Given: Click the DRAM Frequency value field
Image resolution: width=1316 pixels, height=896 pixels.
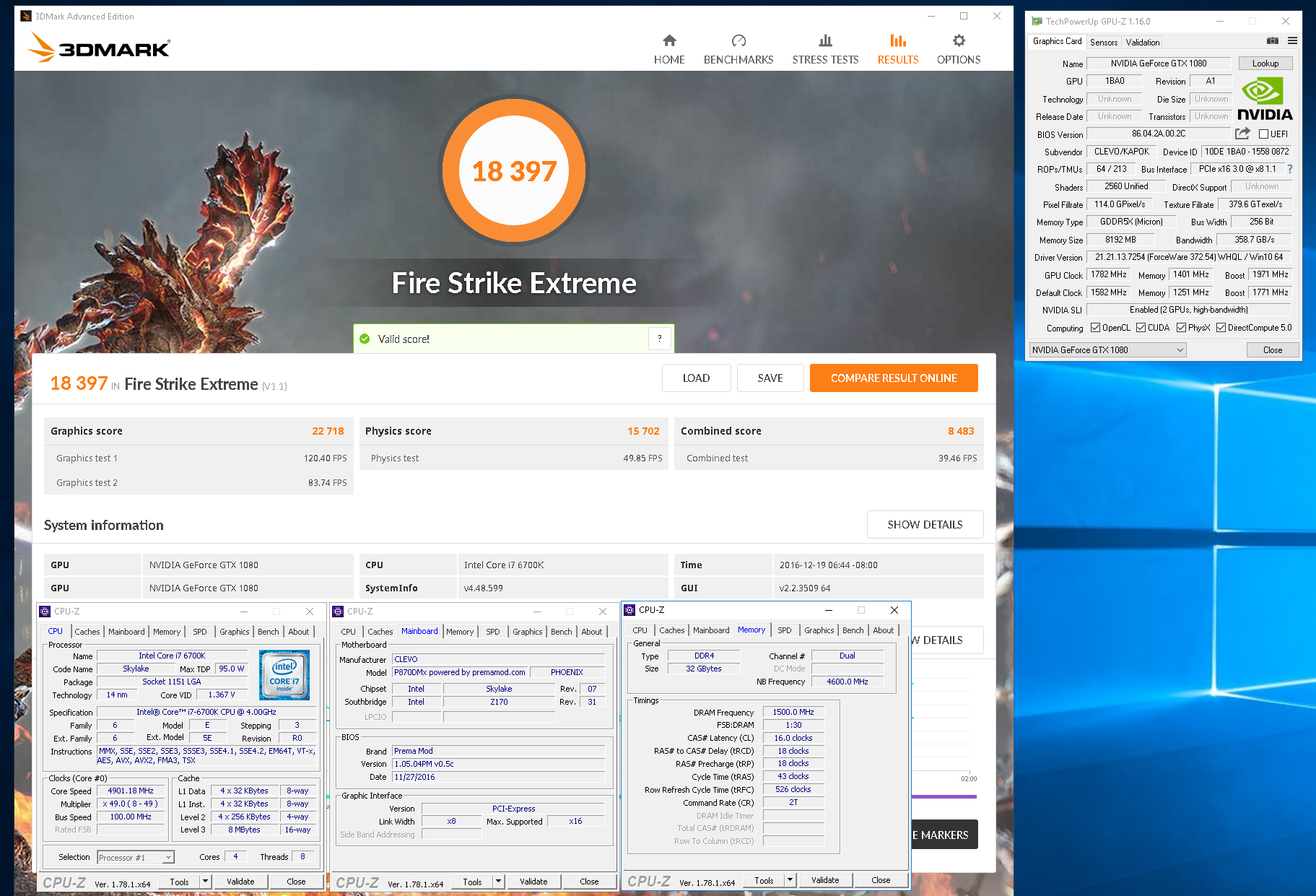Looking at the screenshot, I should [x=793, y=713].
